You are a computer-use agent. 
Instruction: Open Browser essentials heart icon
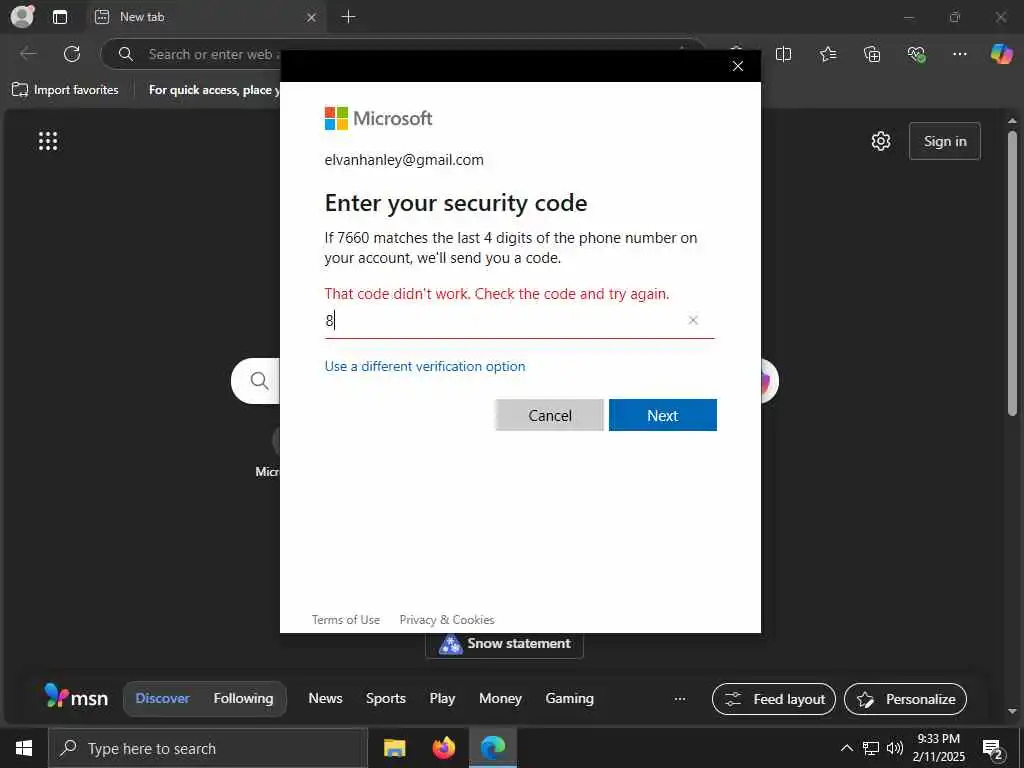click(x=916, y=54)
